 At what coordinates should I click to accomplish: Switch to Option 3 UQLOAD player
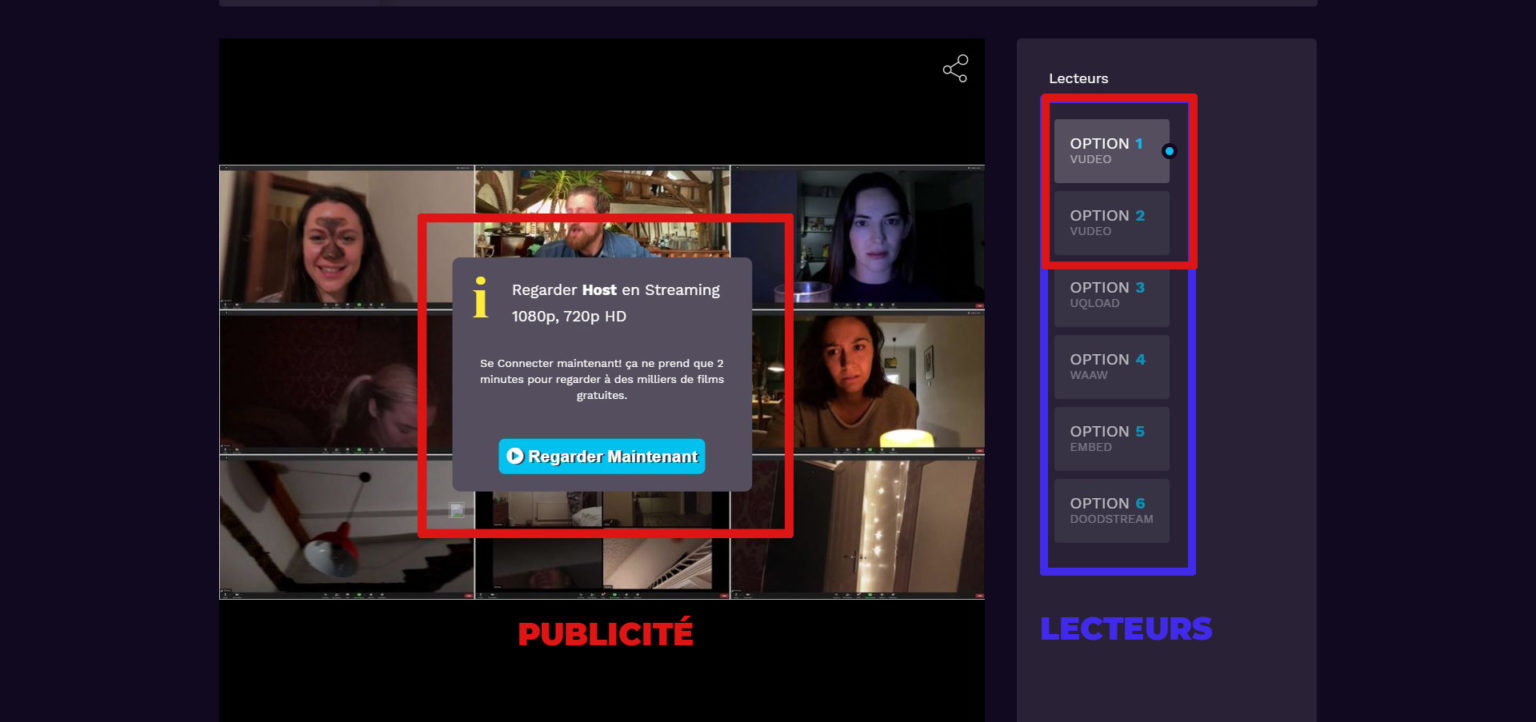[x=1111, y=294]
